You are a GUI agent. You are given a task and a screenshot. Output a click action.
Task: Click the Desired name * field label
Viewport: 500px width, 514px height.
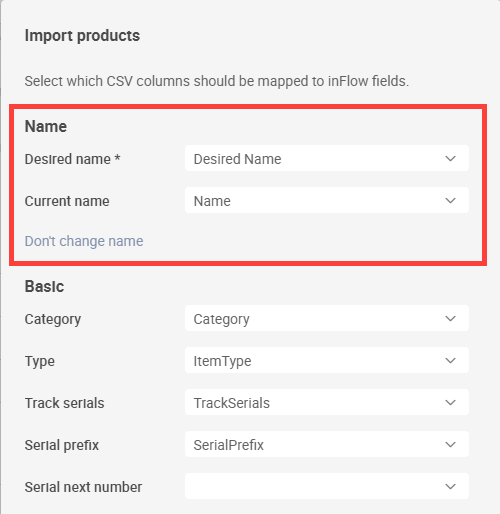coord(72,159)
